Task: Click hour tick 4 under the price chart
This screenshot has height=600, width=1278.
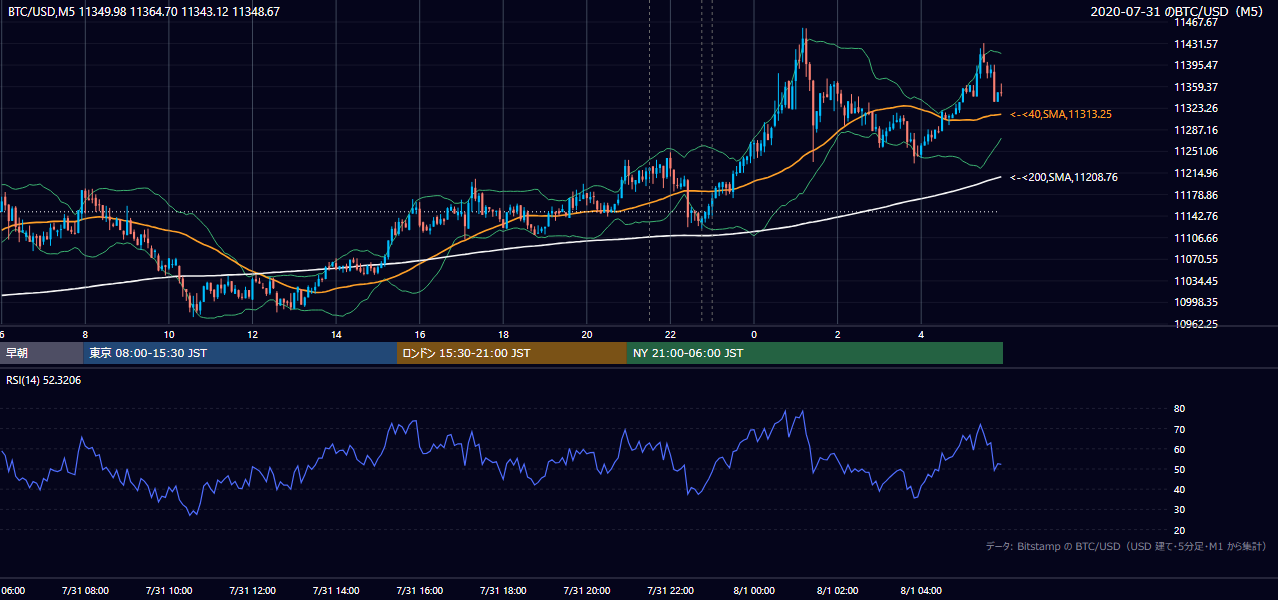Action: [922, 334]
